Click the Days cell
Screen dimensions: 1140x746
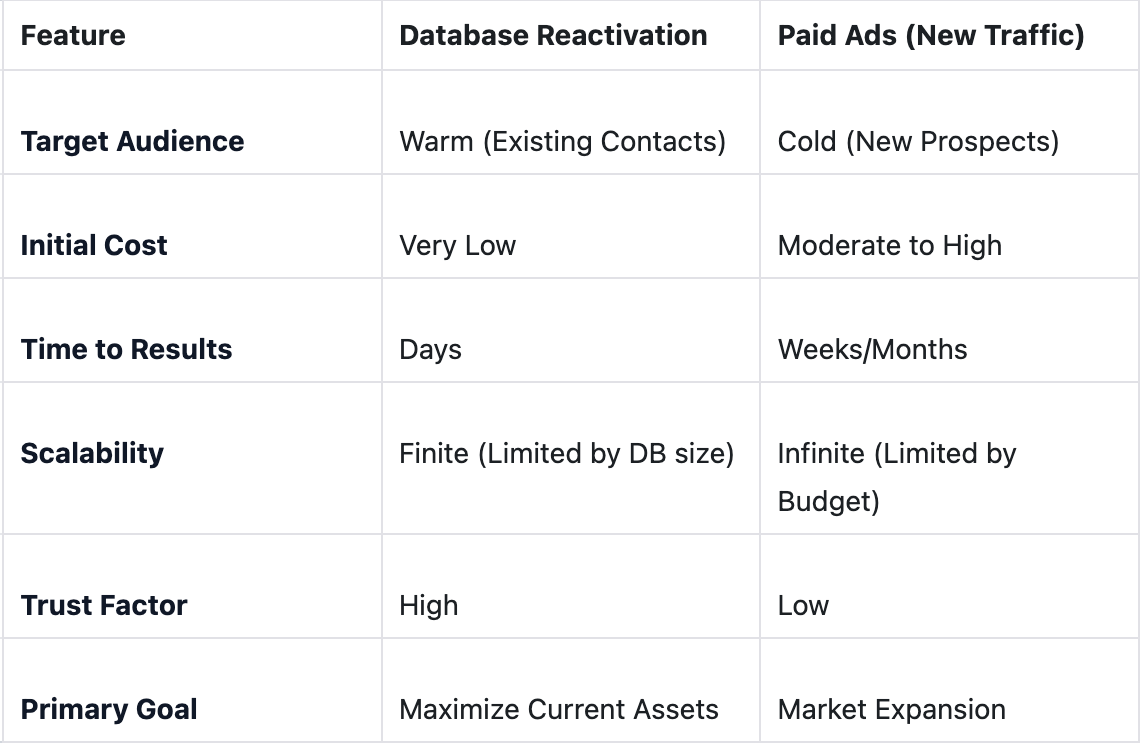tap(430, 349)
